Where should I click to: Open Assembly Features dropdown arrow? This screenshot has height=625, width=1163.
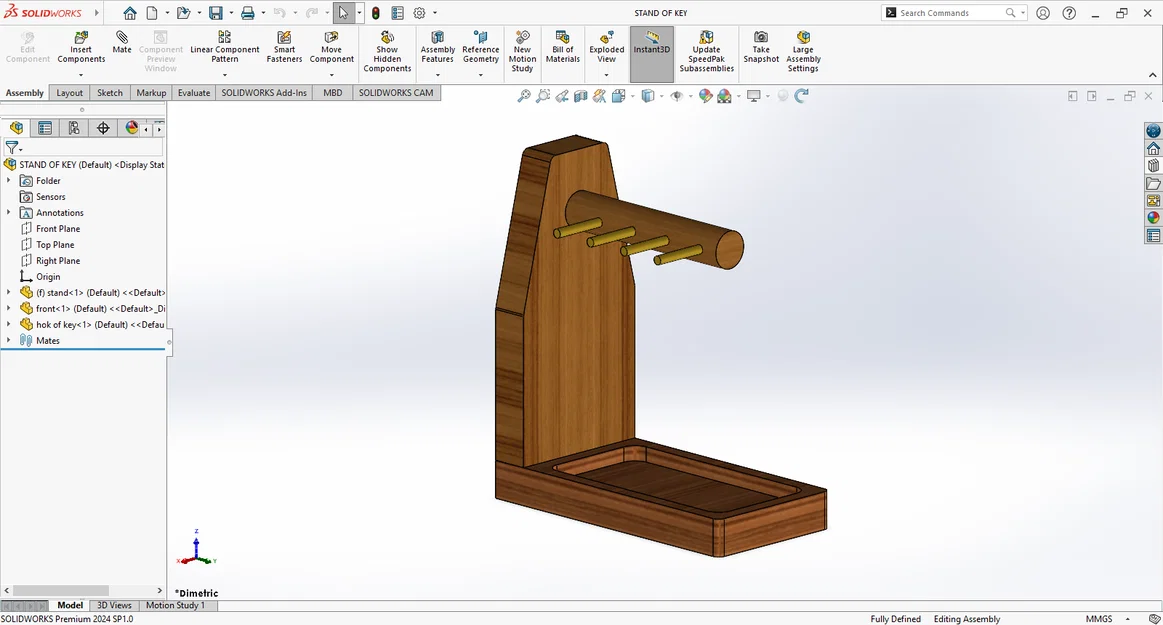pos(438,75)
